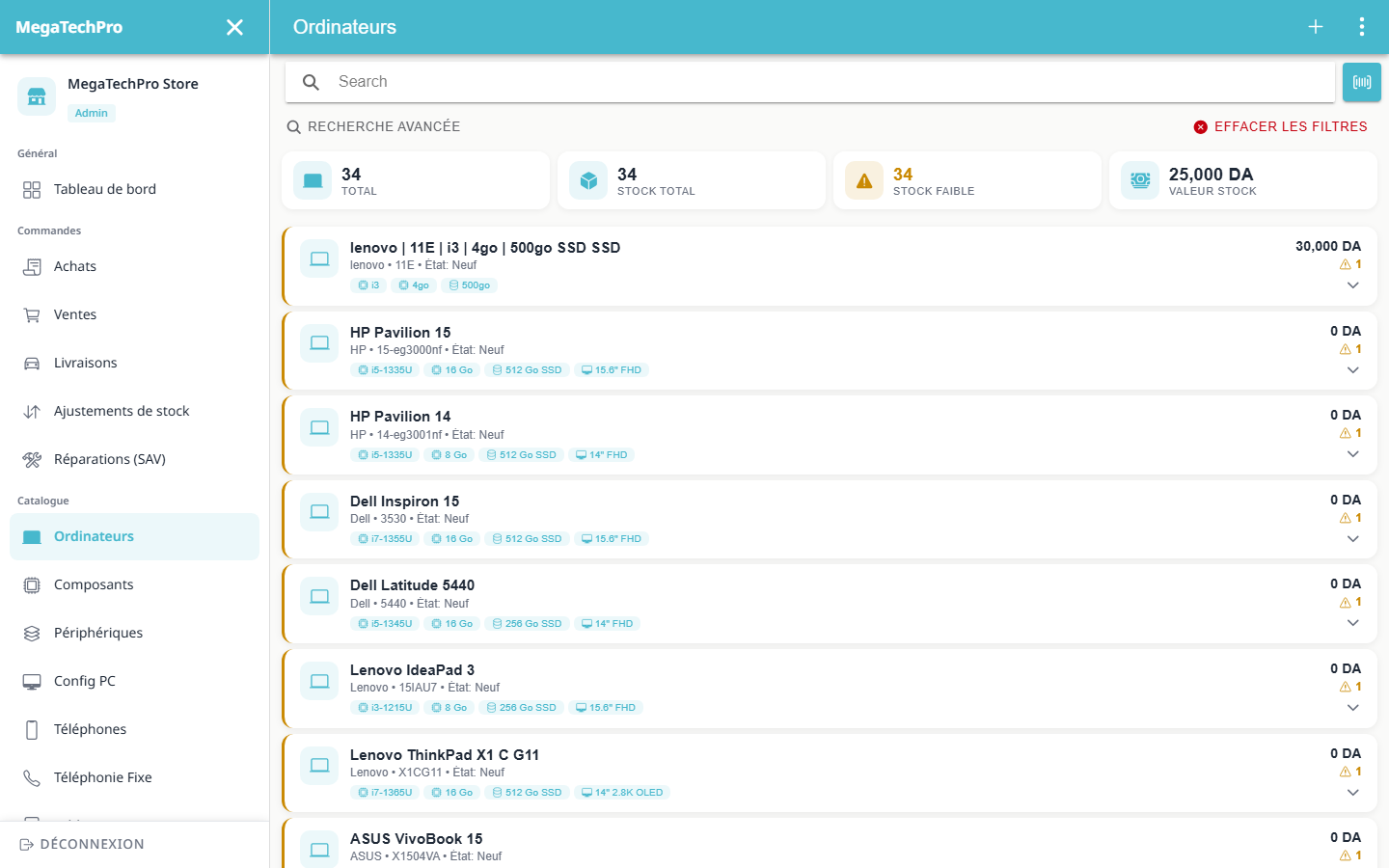Screen dimensions: 1389x868
Task: Click the Téléphones smartphone icon
Action: click(32, 730)
